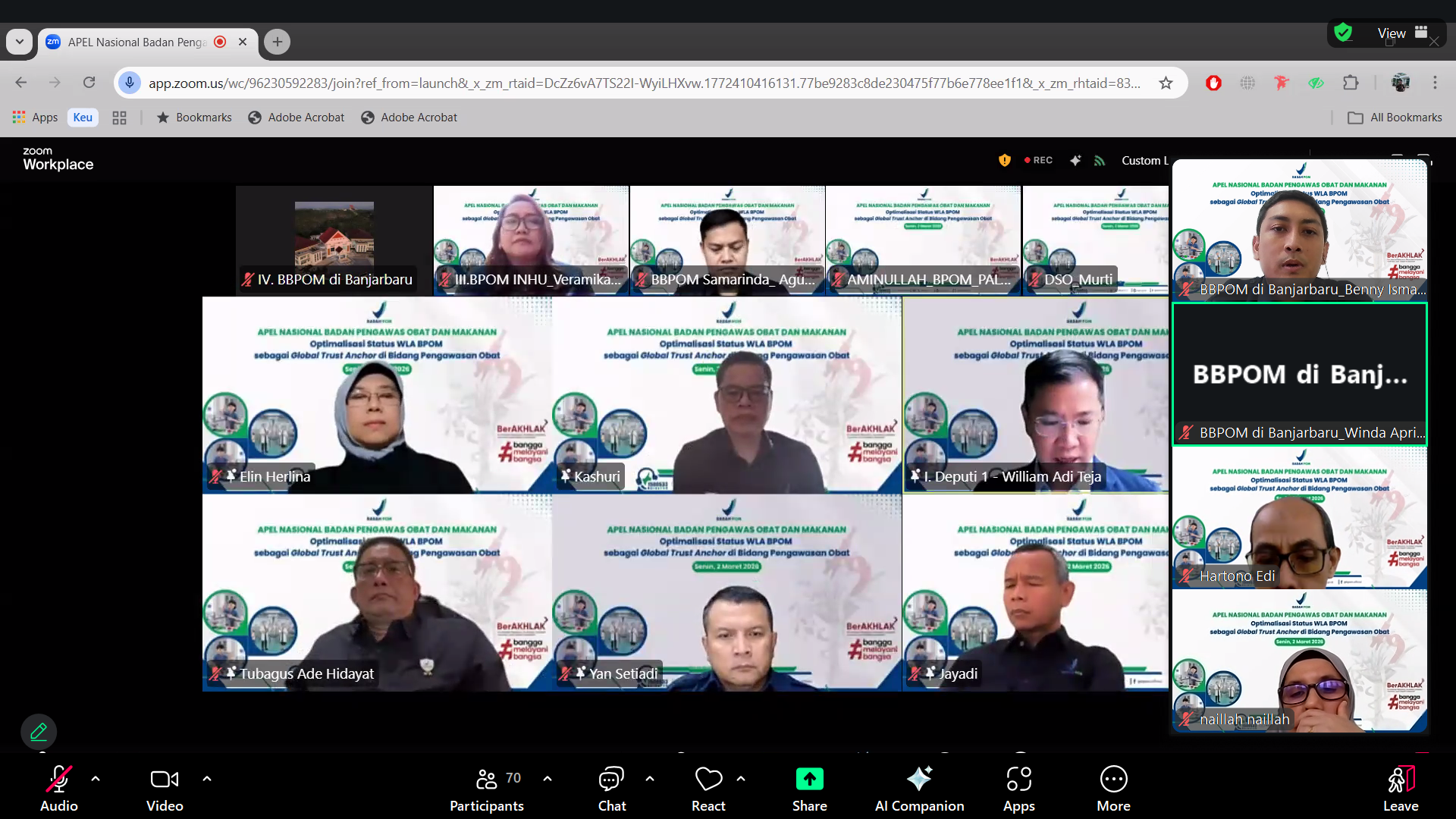The image size is (1456, 819).
Task: Select the APEL Nasional browser tab
Action: pyautogui.click(x=136, y=42)
